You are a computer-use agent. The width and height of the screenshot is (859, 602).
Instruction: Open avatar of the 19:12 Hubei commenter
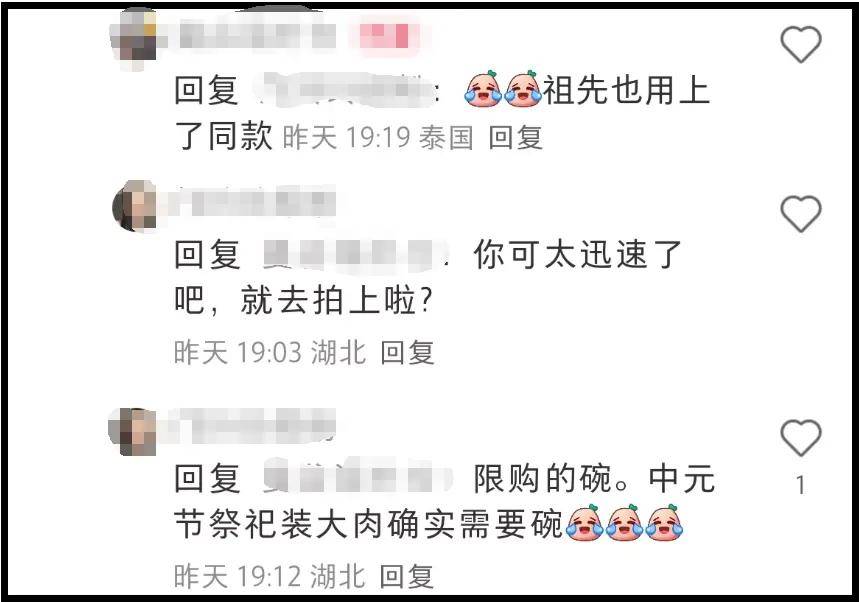[133, 432]
